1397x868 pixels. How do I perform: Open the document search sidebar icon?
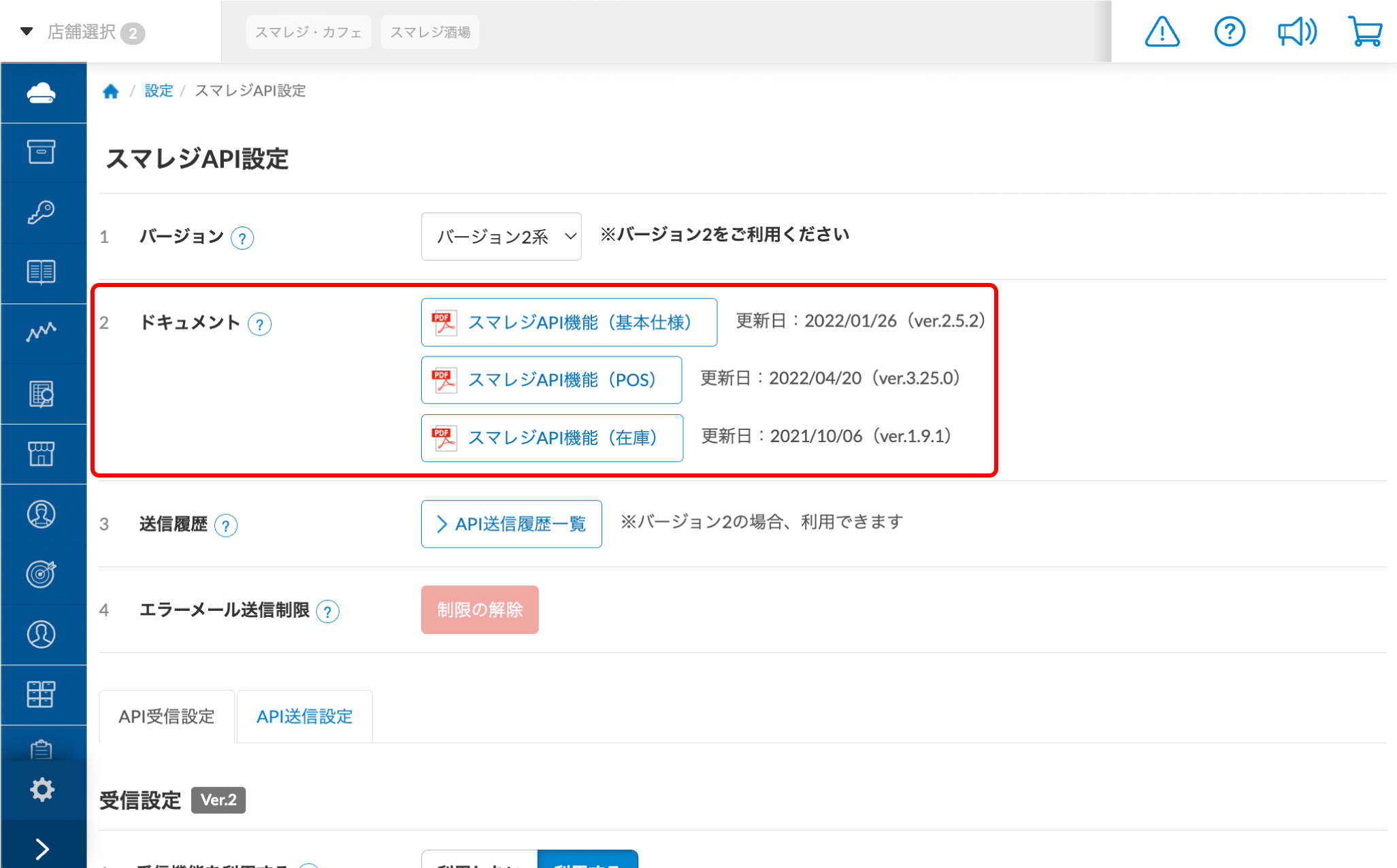click(x=42, y=394)
